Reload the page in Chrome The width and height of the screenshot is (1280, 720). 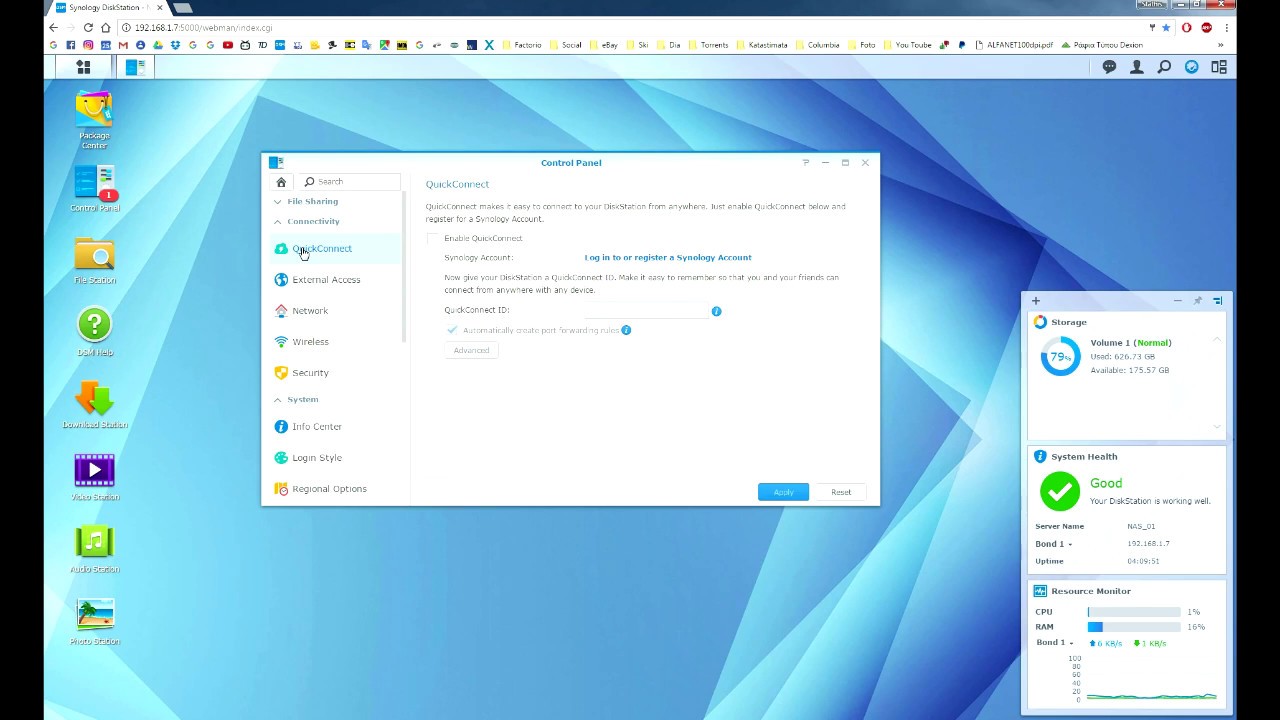click(88, 28)
